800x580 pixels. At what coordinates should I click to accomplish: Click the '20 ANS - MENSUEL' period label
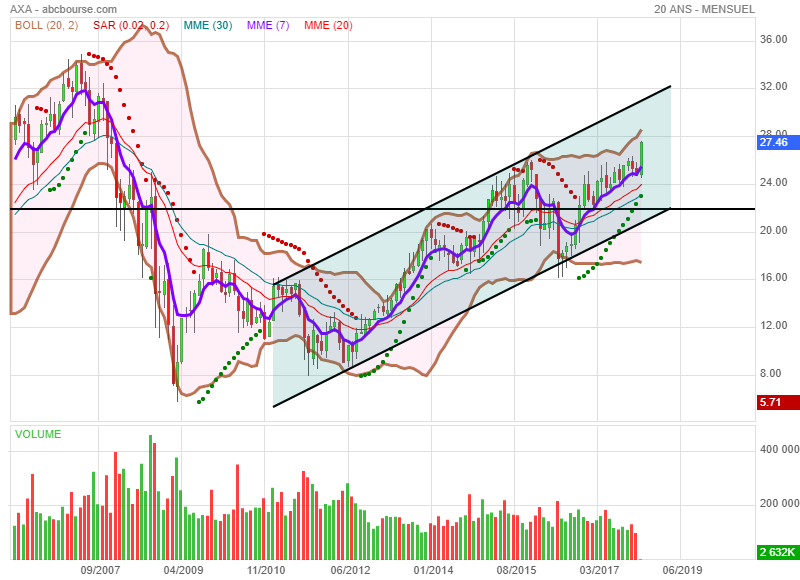(x=704, y=9)
